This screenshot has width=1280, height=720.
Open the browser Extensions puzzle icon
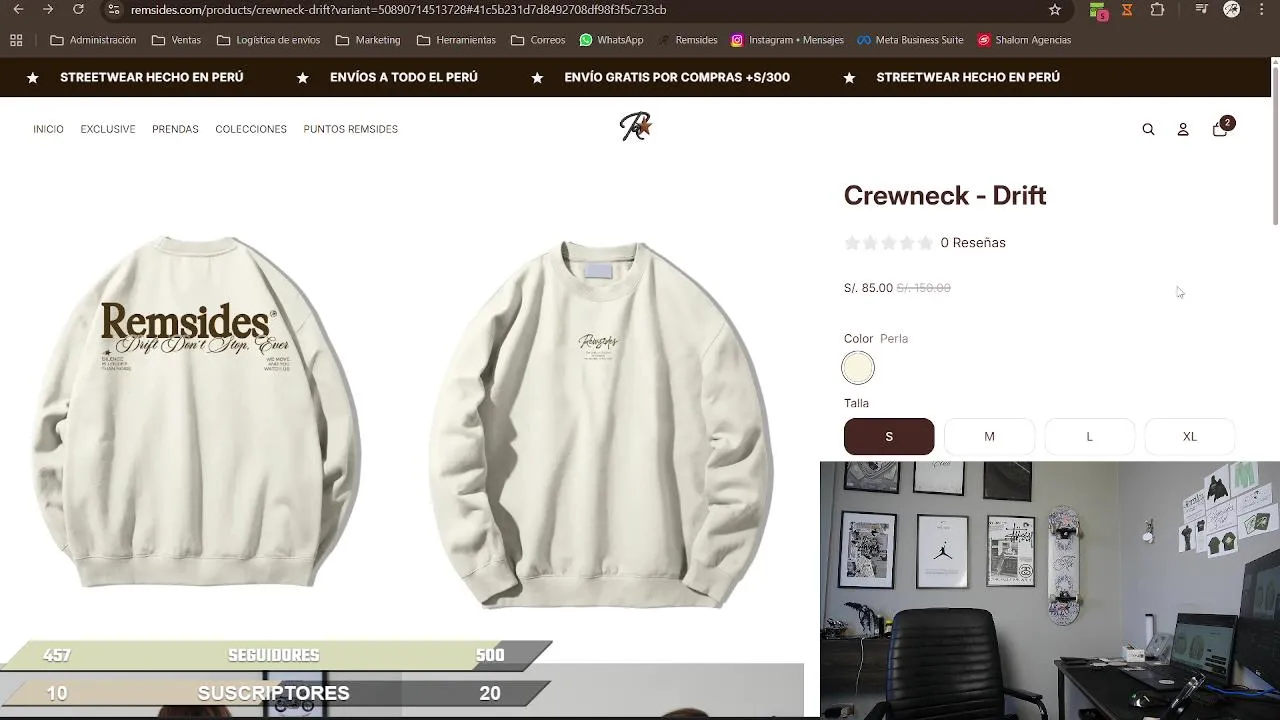click(1157, 9)
